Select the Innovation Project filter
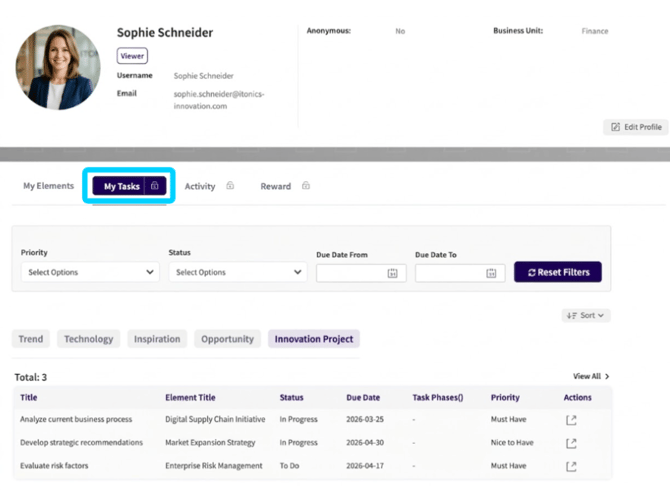The height and width of the screenshot is (490, 670). [x=314, y=339]
